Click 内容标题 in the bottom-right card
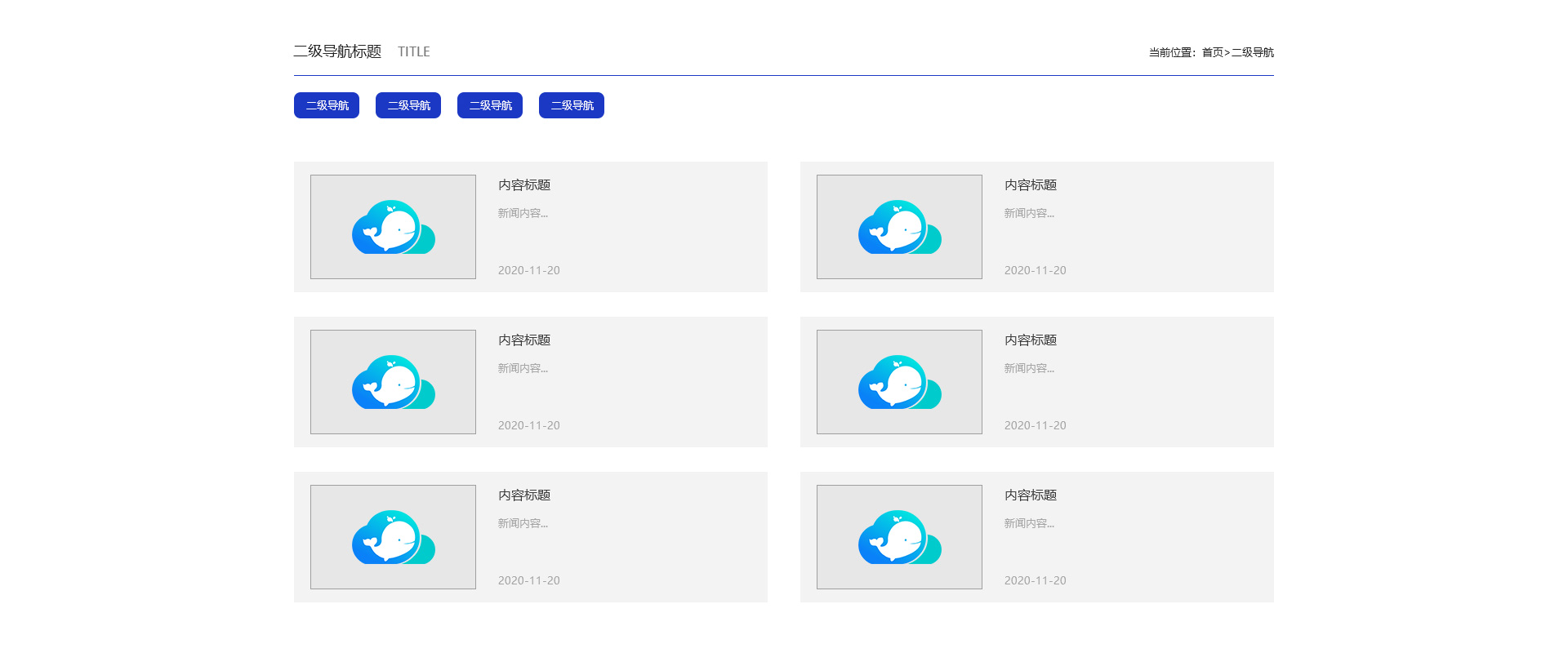The width and height of the screenshot is (1568, 653). pos(1031,495)
